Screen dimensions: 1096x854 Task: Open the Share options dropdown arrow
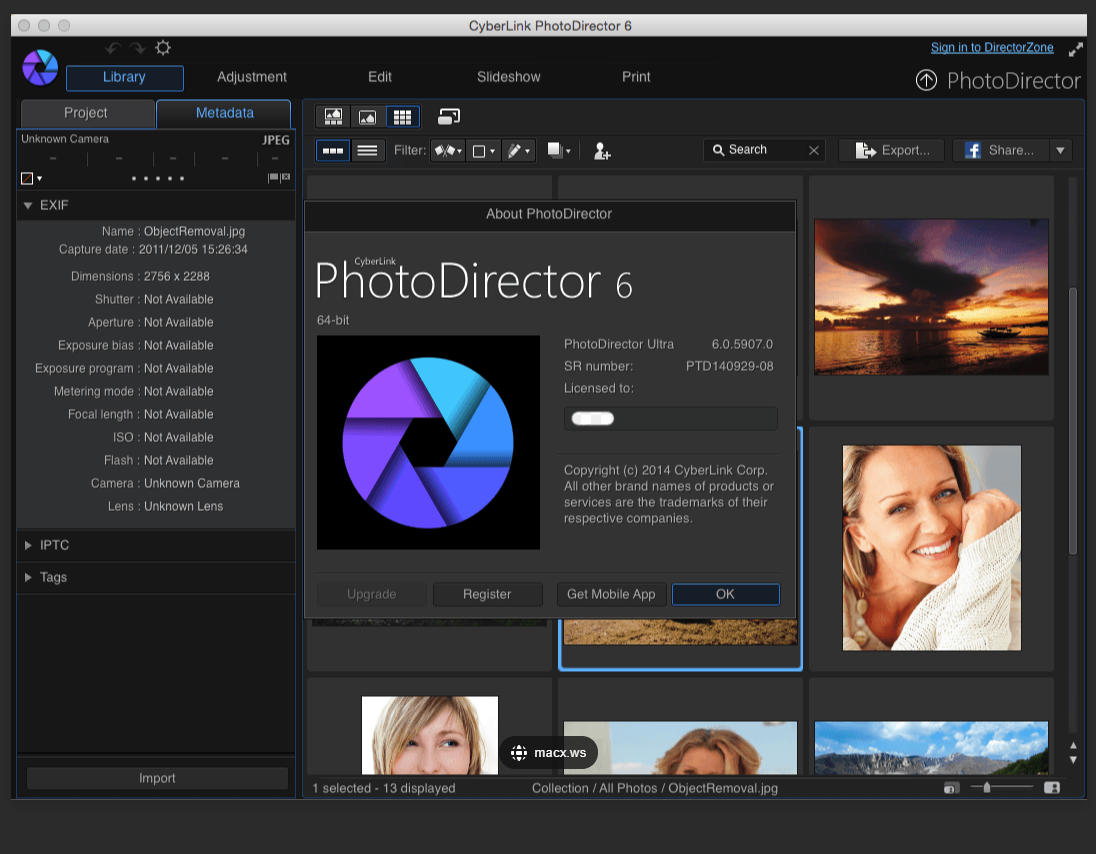pos(1060,150)
